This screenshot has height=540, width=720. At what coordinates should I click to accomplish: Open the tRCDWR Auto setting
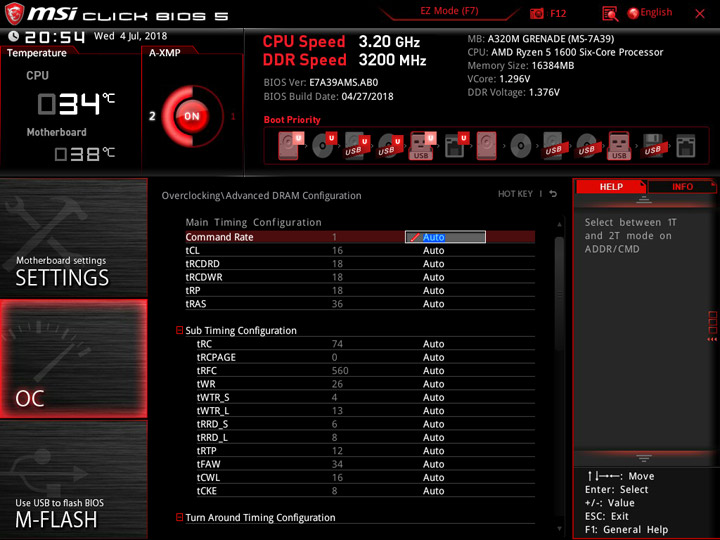(433, 277)
